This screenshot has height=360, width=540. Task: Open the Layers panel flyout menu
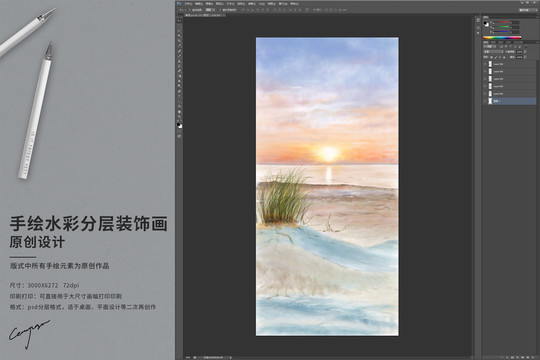(538, 42)
